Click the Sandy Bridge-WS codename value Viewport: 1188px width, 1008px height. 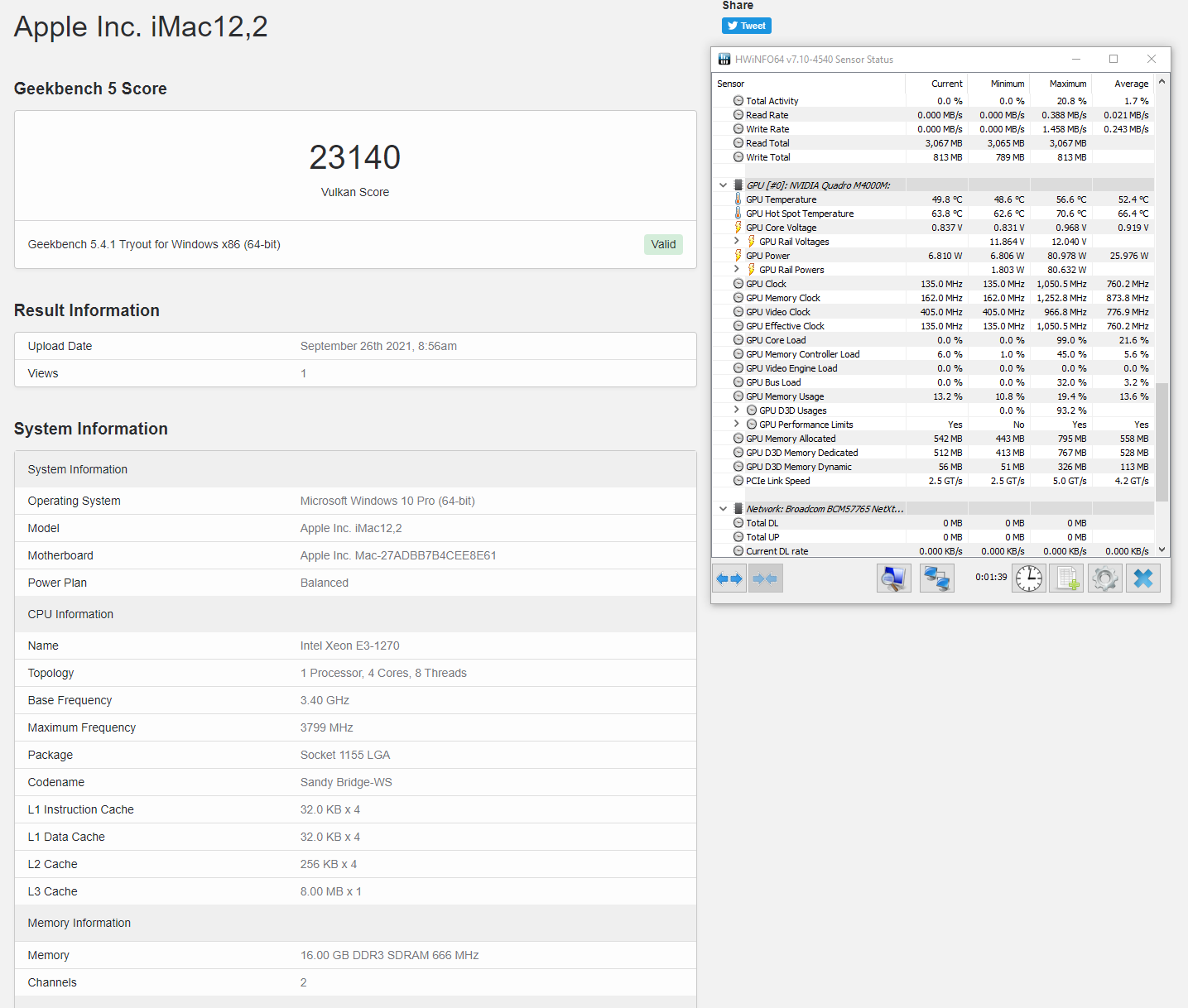tap(346, 782)
